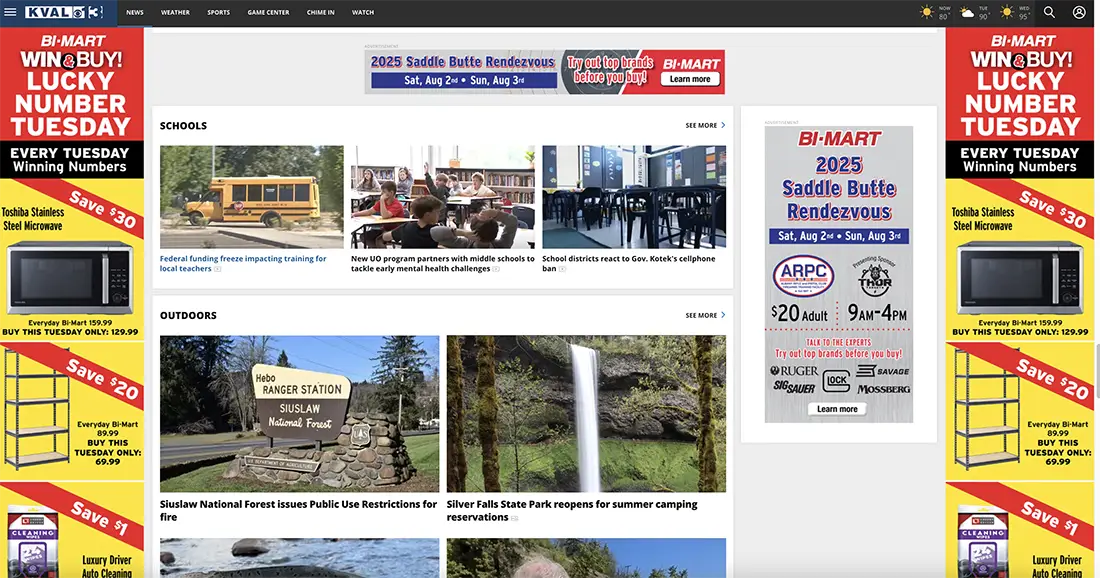The image size is (1100, 578).
Task: Click the Wednesday sunny forecast icon
Action: [1007, 12]
